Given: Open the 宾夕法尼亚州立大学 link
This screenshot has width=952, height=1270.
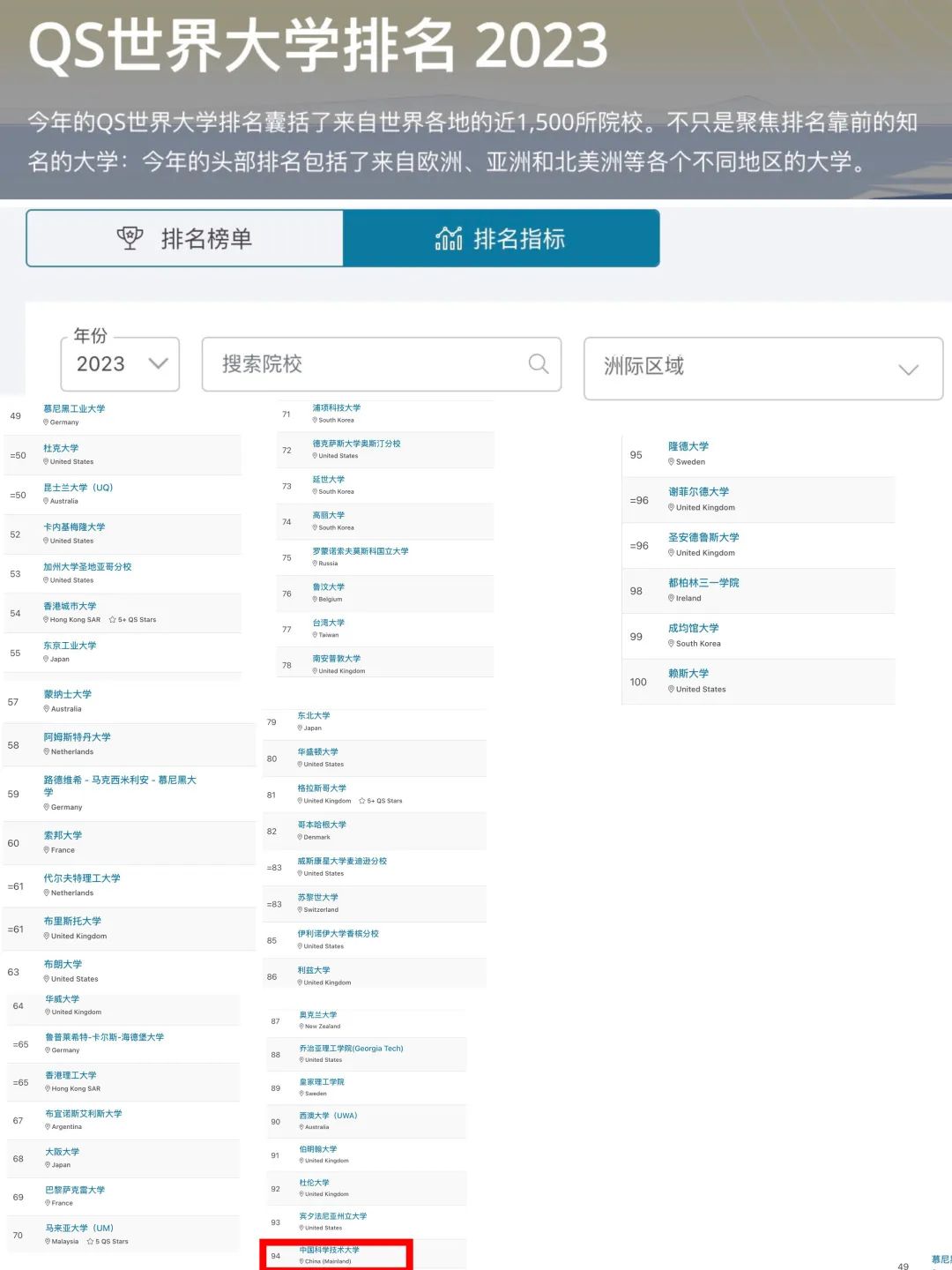Looking at the screenshot, I should pyautogui.click(x=332, y=1216).
